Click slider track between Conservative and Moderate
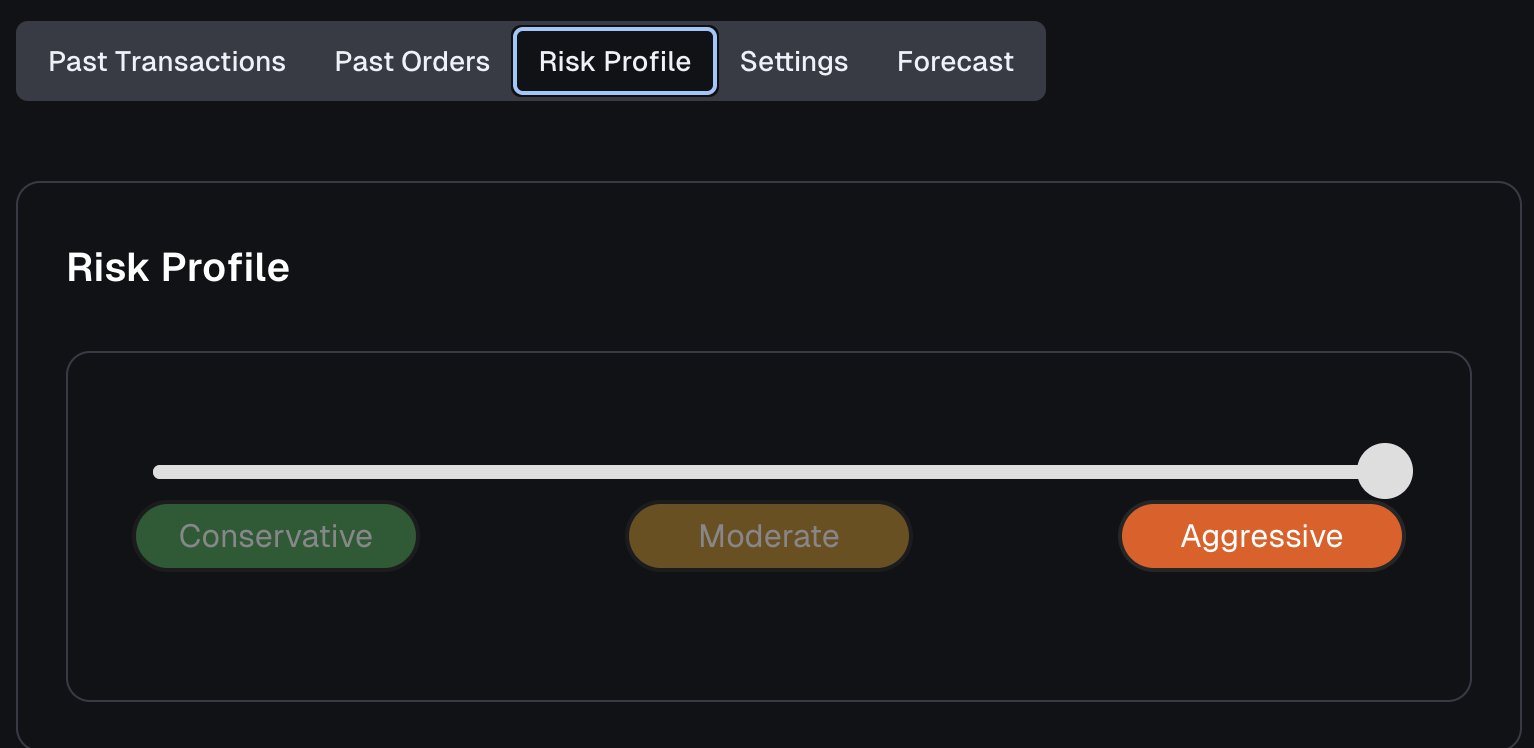1534x748 pixels. point(520,472)
